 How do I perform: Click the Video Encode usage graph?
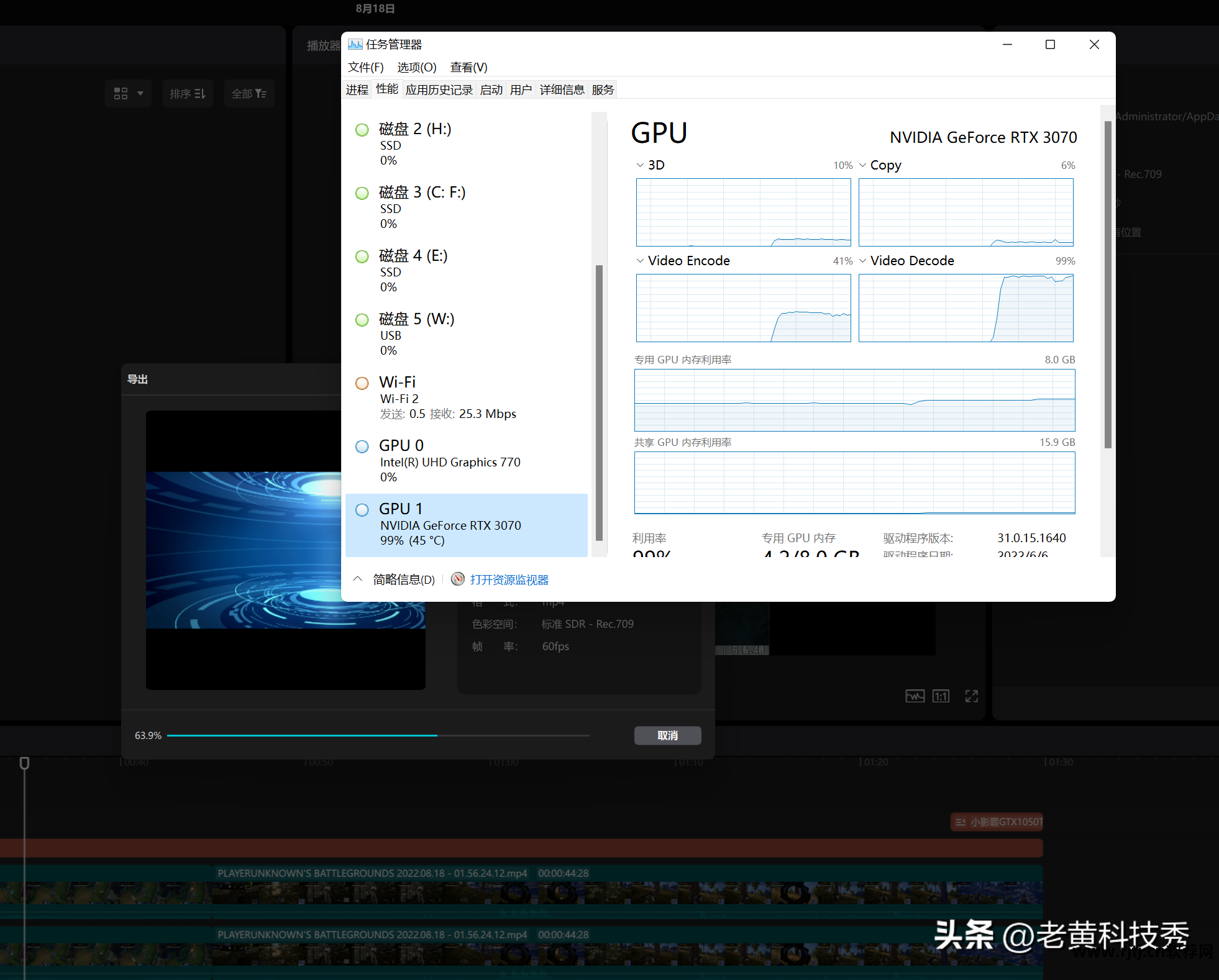pos(743,308)
